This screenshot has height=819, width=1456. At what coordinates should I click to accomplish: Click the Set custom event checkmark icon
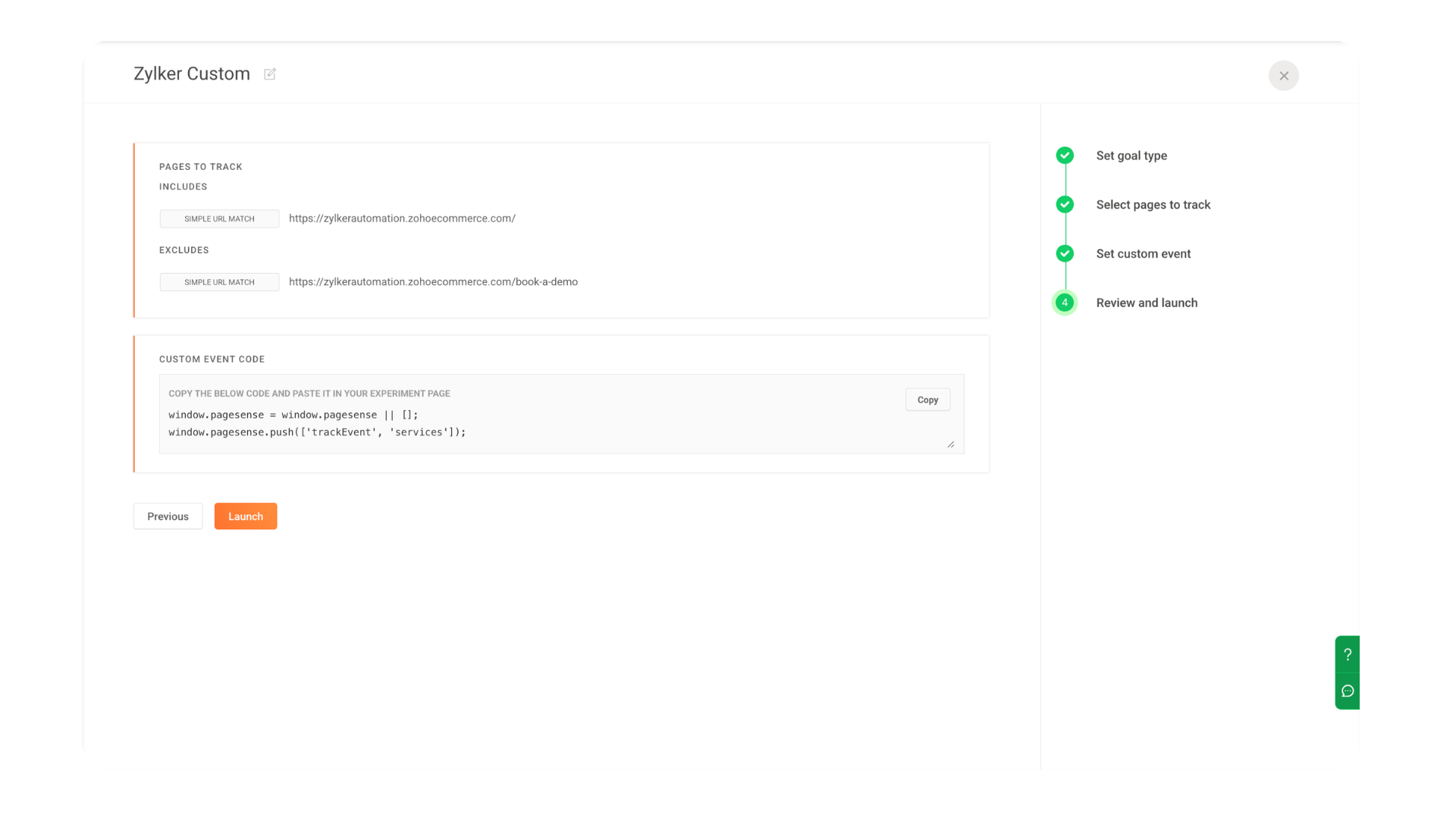[1065, 253]
